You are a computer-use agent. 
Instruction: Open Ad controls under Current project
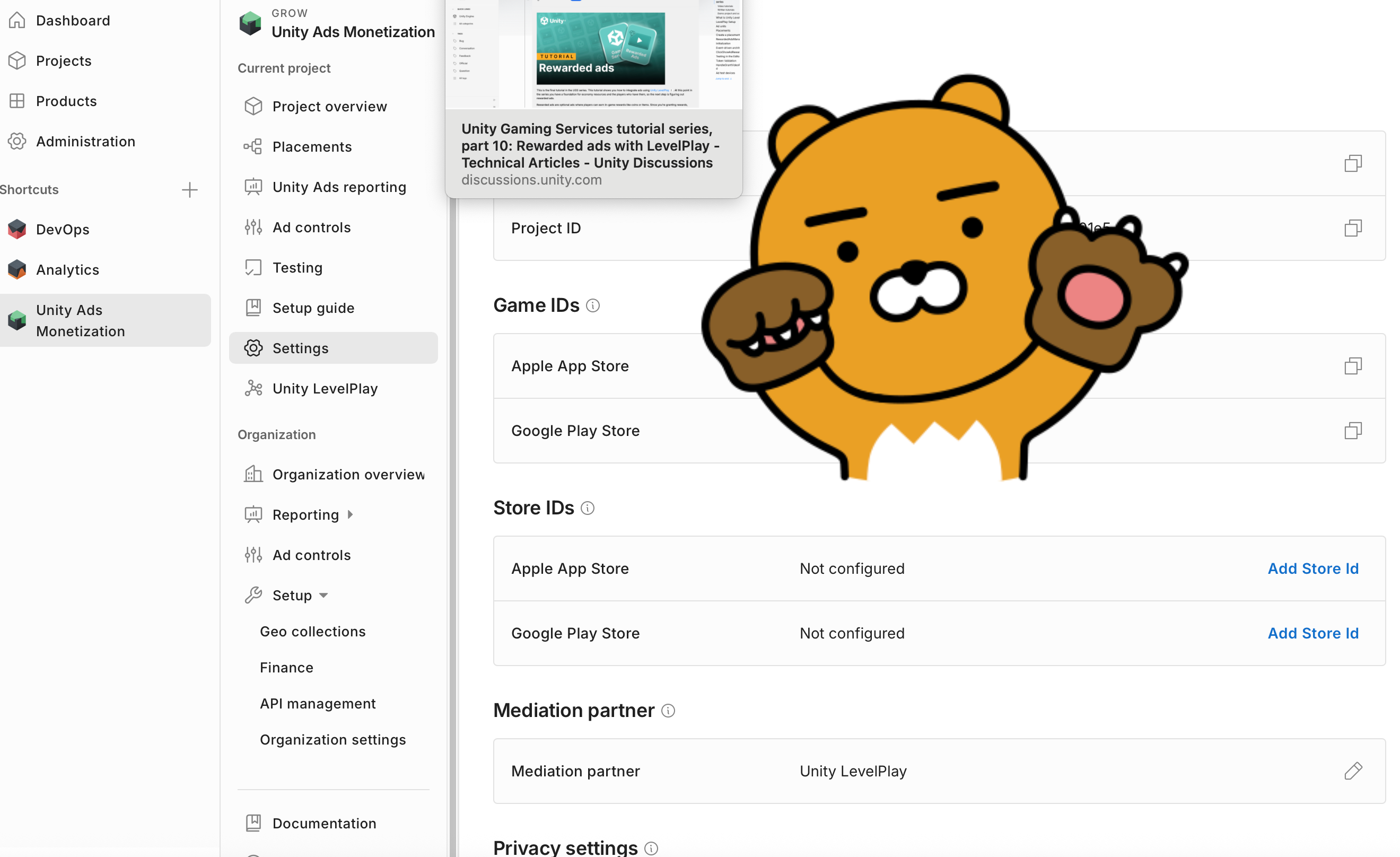click(311, 228)
